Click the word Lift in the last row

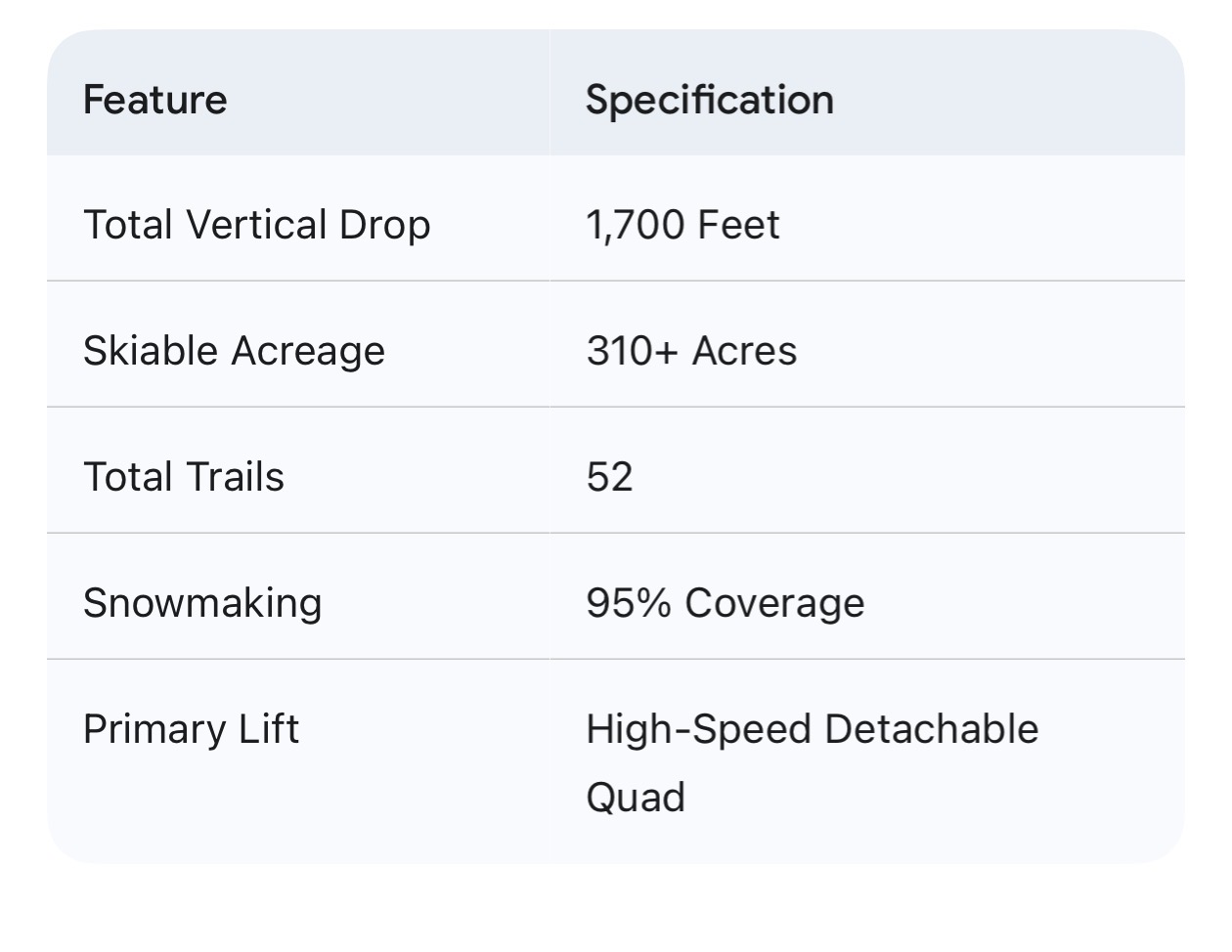(x=268, y=729)
